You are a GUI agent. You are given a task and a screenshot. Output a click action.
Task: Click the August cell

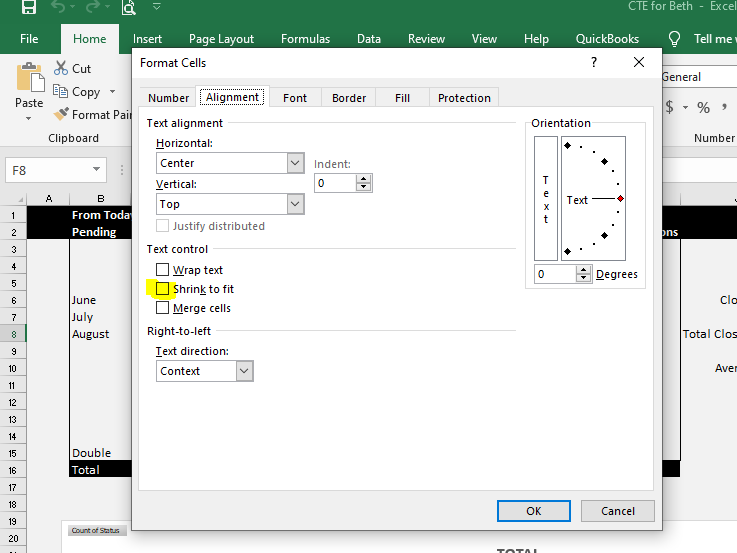pos(101,334)
